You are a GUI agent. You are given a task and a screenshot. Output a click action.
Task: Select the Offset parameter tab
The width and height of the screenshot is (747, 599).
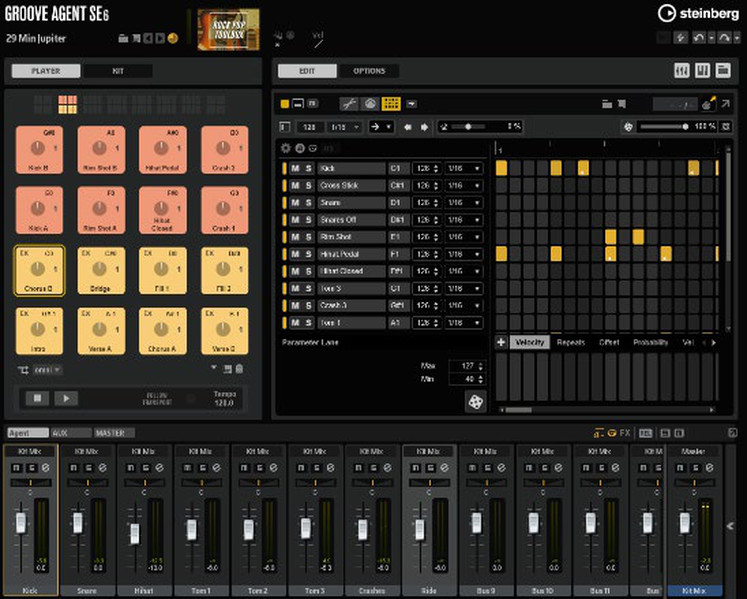609,342
